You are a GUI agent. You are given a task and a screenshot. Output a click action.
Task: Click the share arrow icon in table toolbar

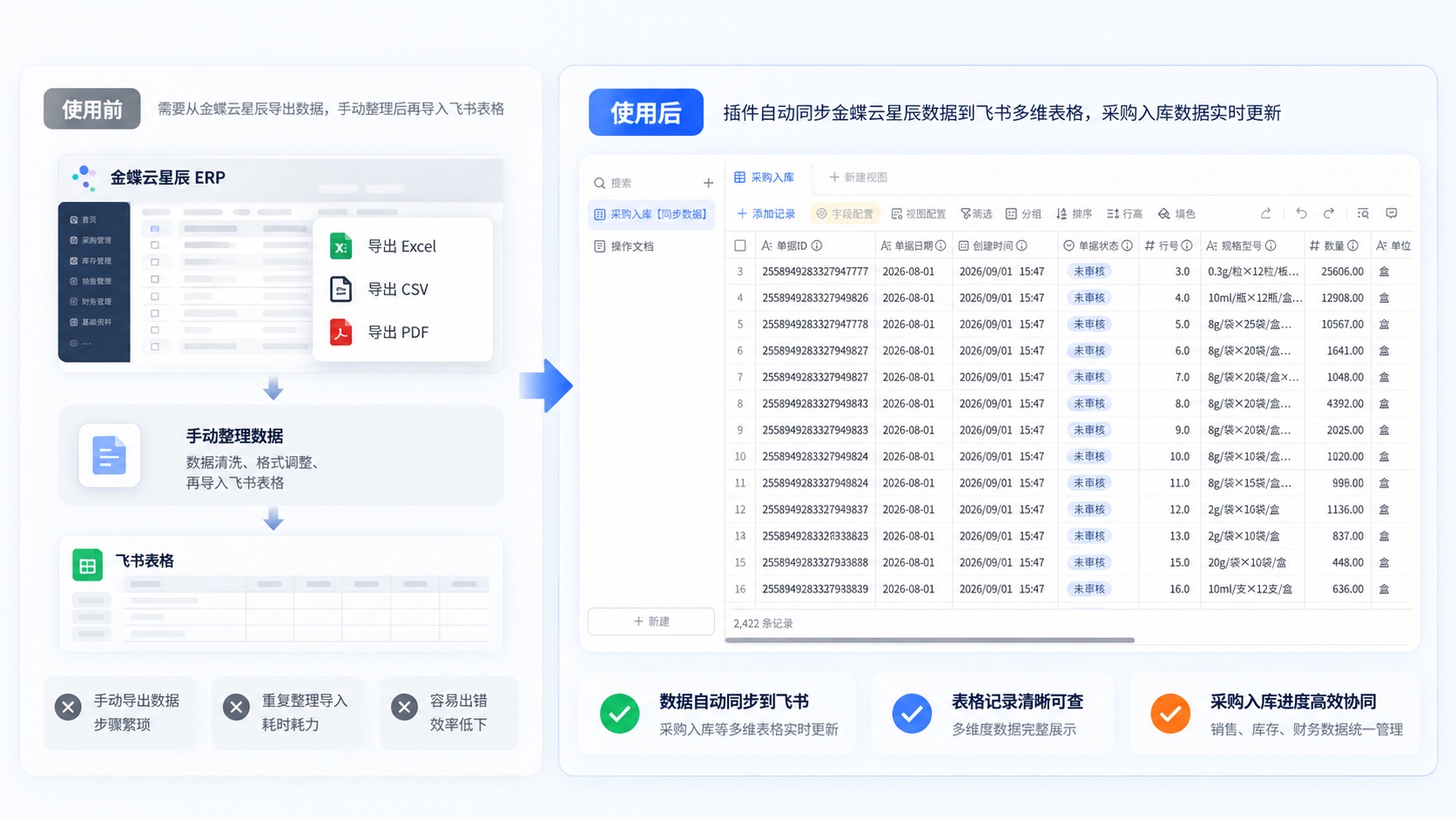(1265, 213)
